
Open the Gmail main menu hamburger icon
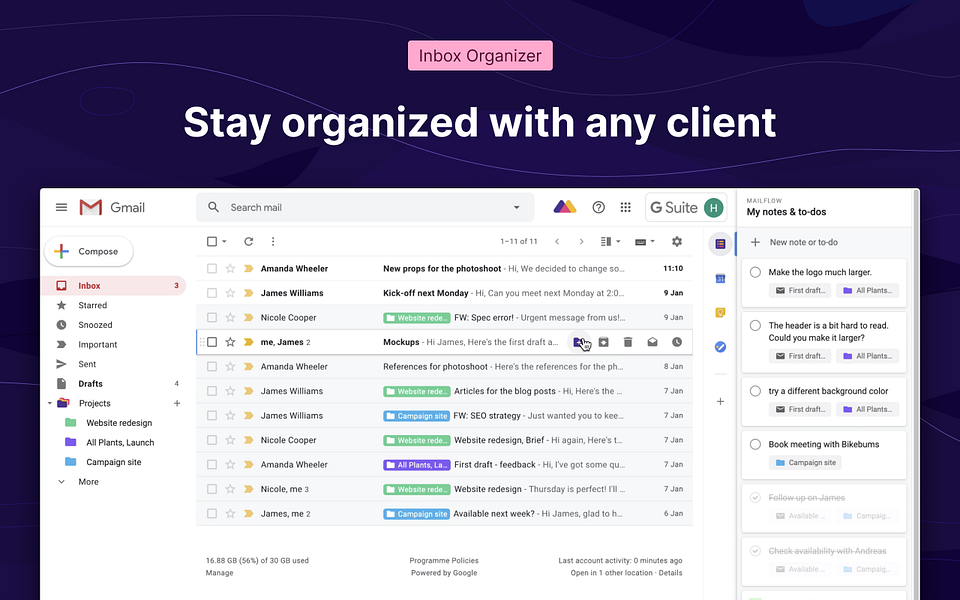61,208
